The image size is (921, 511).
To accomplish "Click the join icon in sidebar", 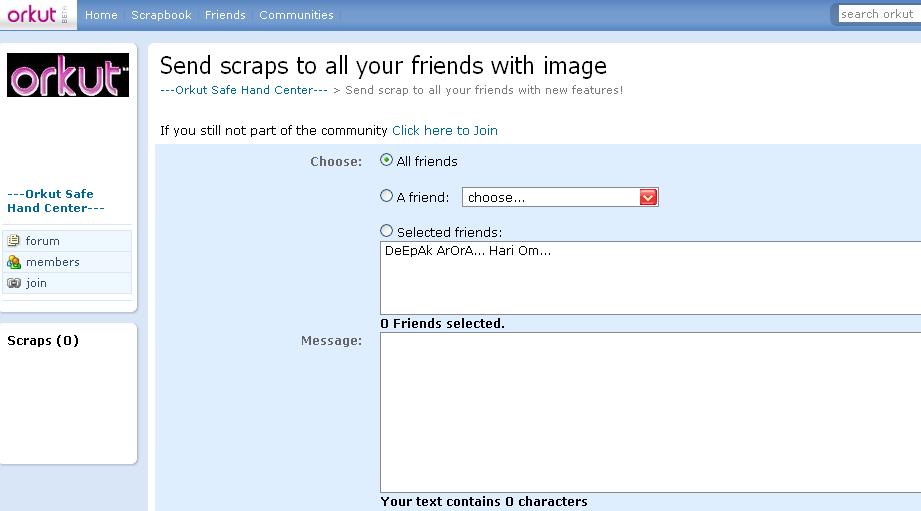I will tap(14, 283).
